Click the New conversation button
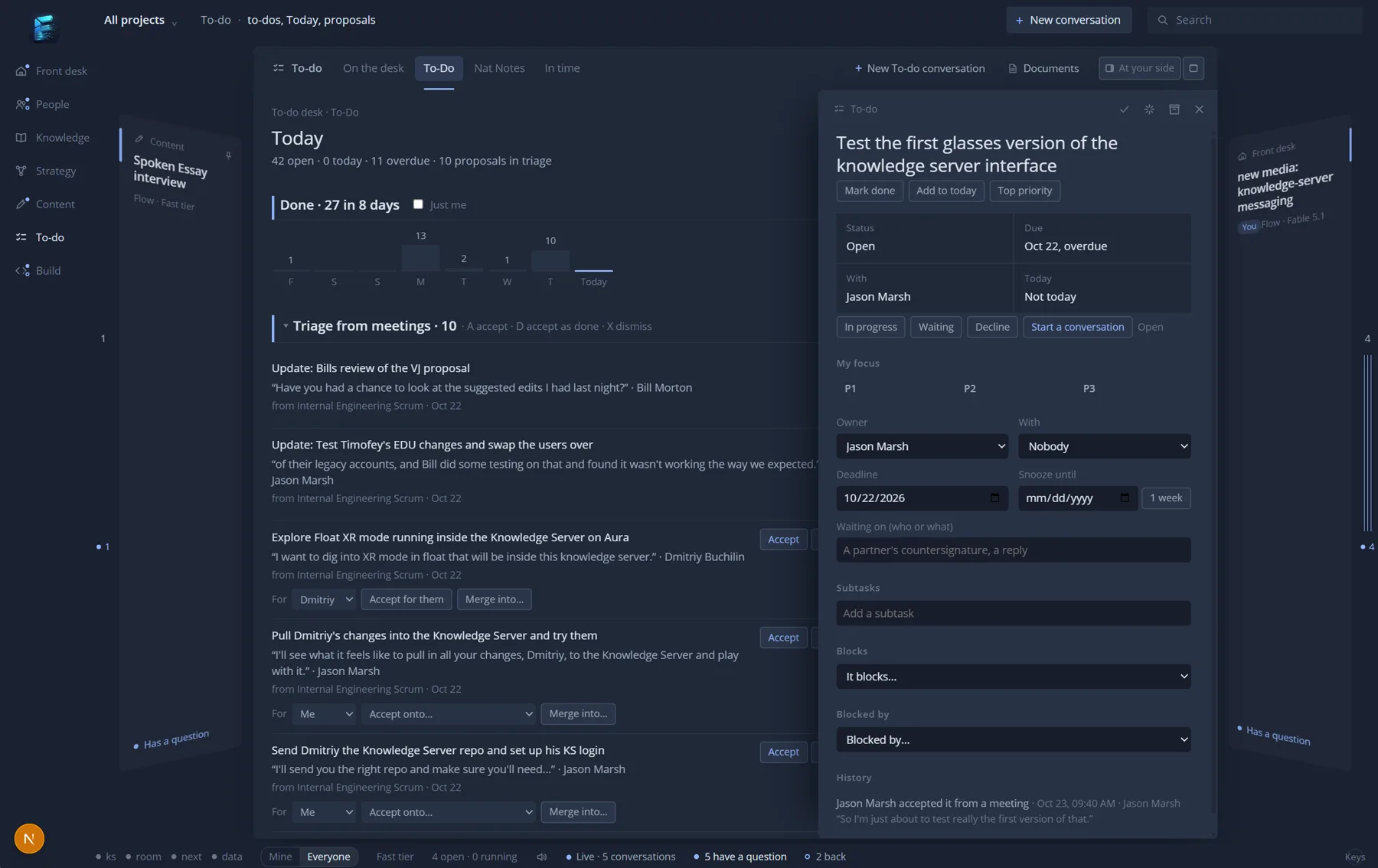Viewport: 1378px width, 868px height. pos(1069,20)
